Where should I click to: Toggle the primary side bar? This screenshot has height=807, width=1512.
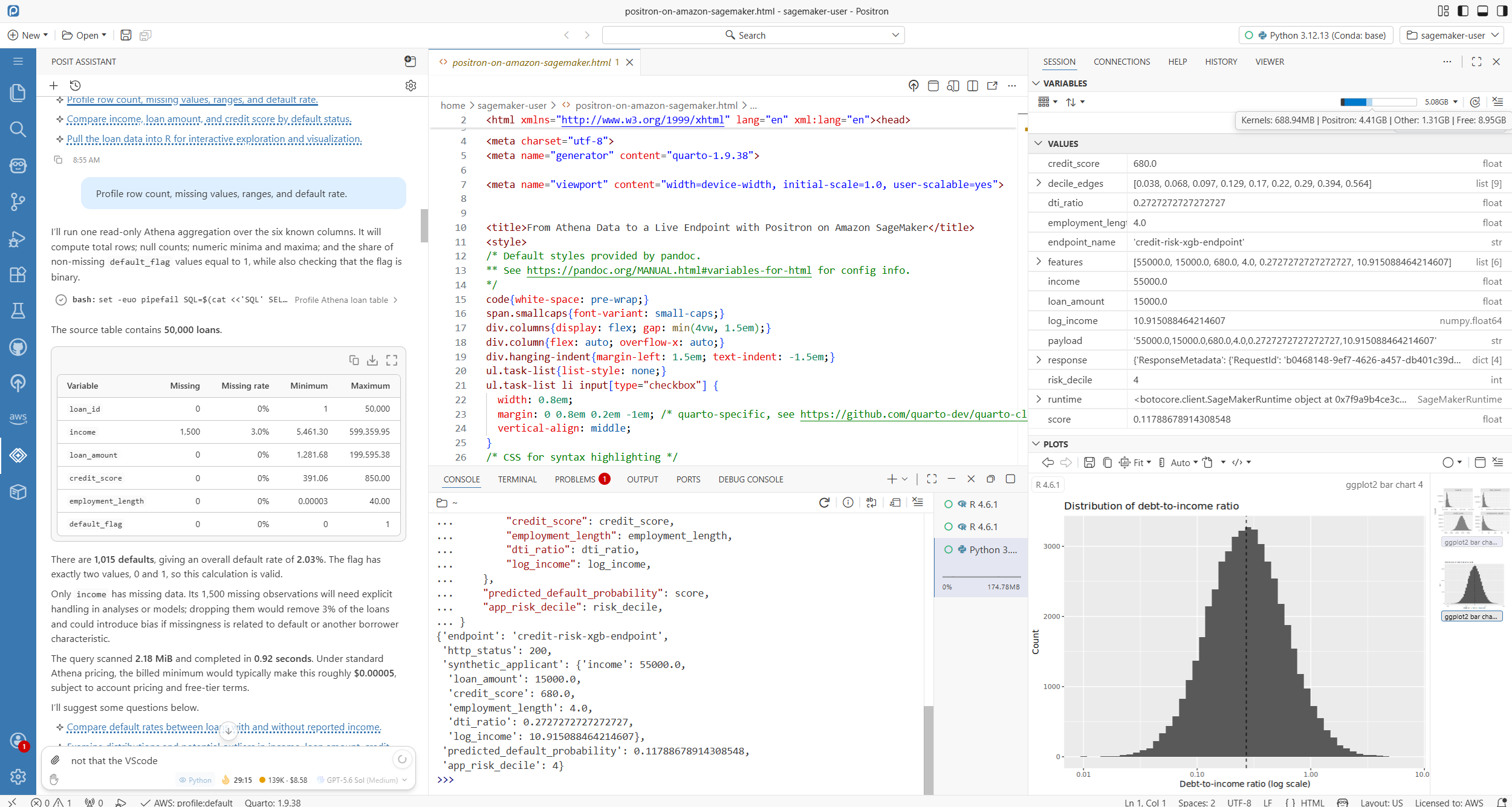point(1463,11)
